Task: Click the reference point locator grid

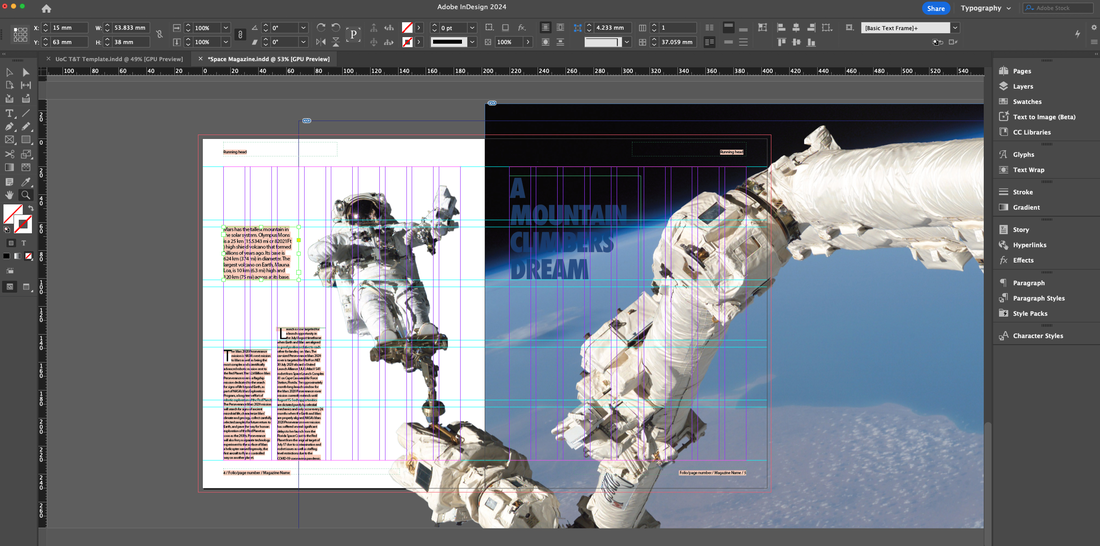Action: (x=20, y=34)
